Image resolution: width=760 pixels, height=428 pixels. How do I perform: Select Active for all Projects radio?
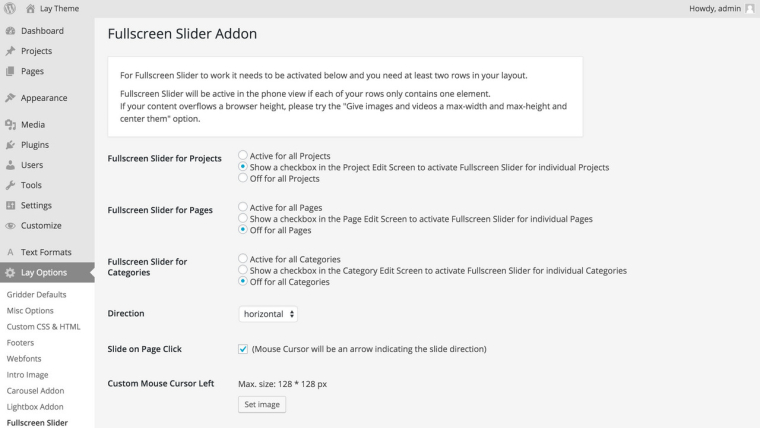243,156
